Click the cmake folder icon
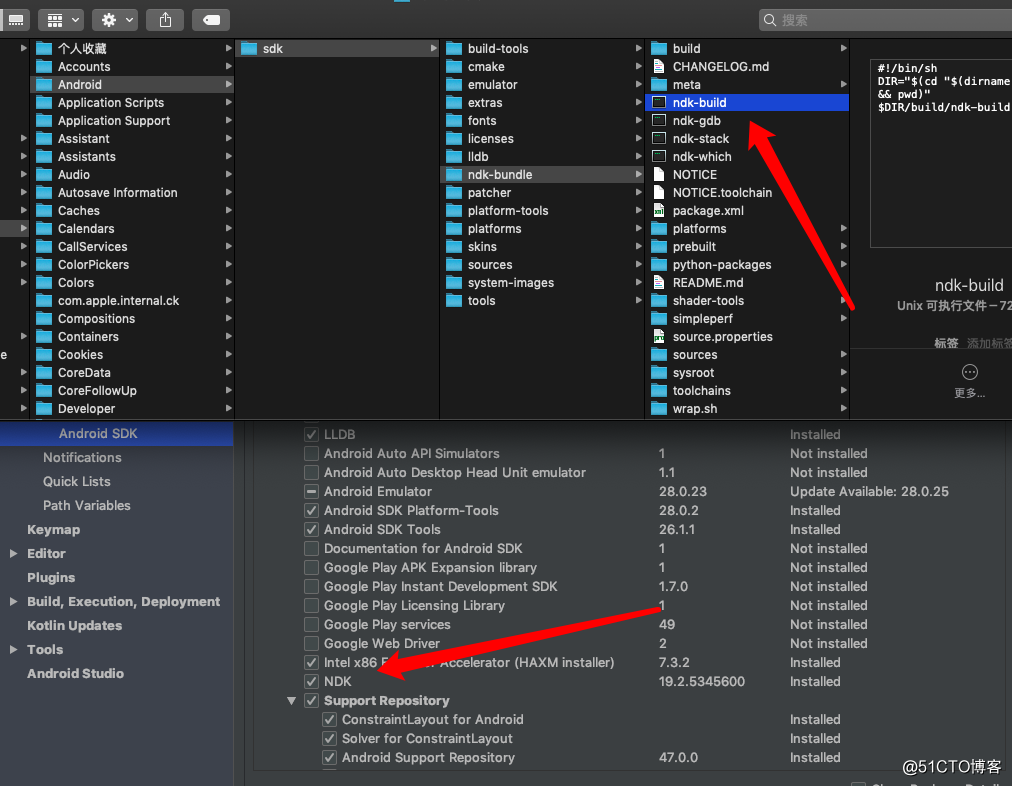Viewport: 1012px width, 786px height. coord(454,66)
